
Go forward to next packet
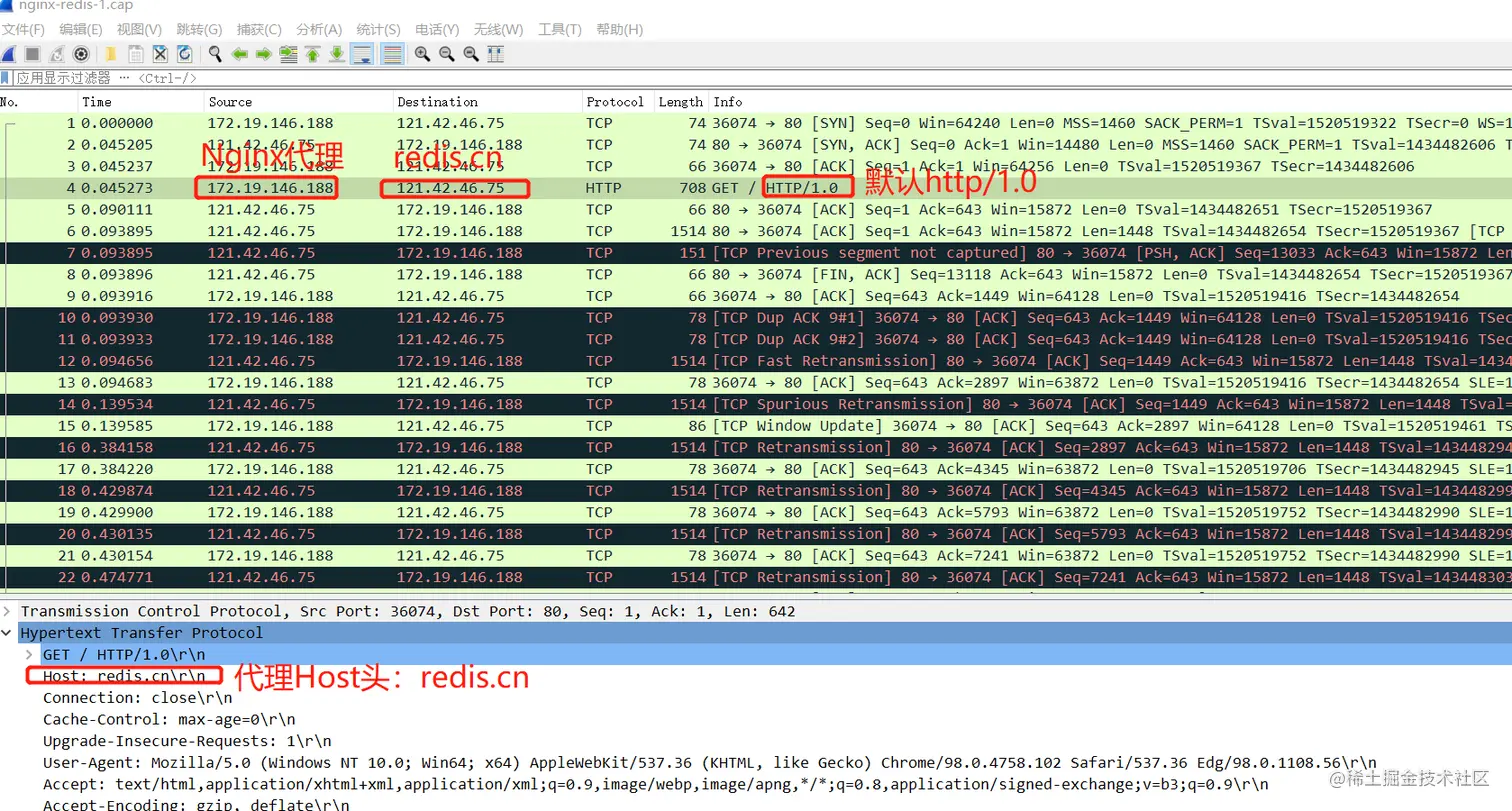point(264,54)
